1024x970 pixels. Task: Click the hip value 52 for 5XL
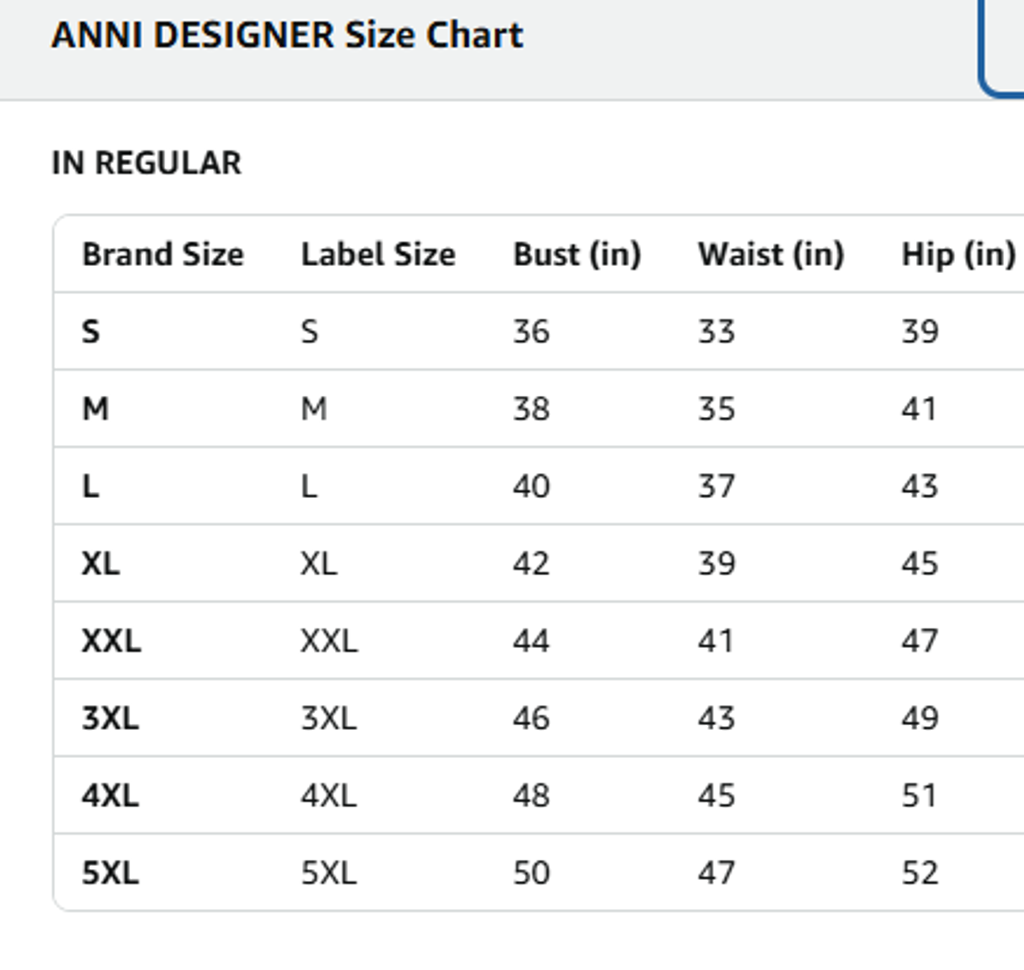coord(919,873)
